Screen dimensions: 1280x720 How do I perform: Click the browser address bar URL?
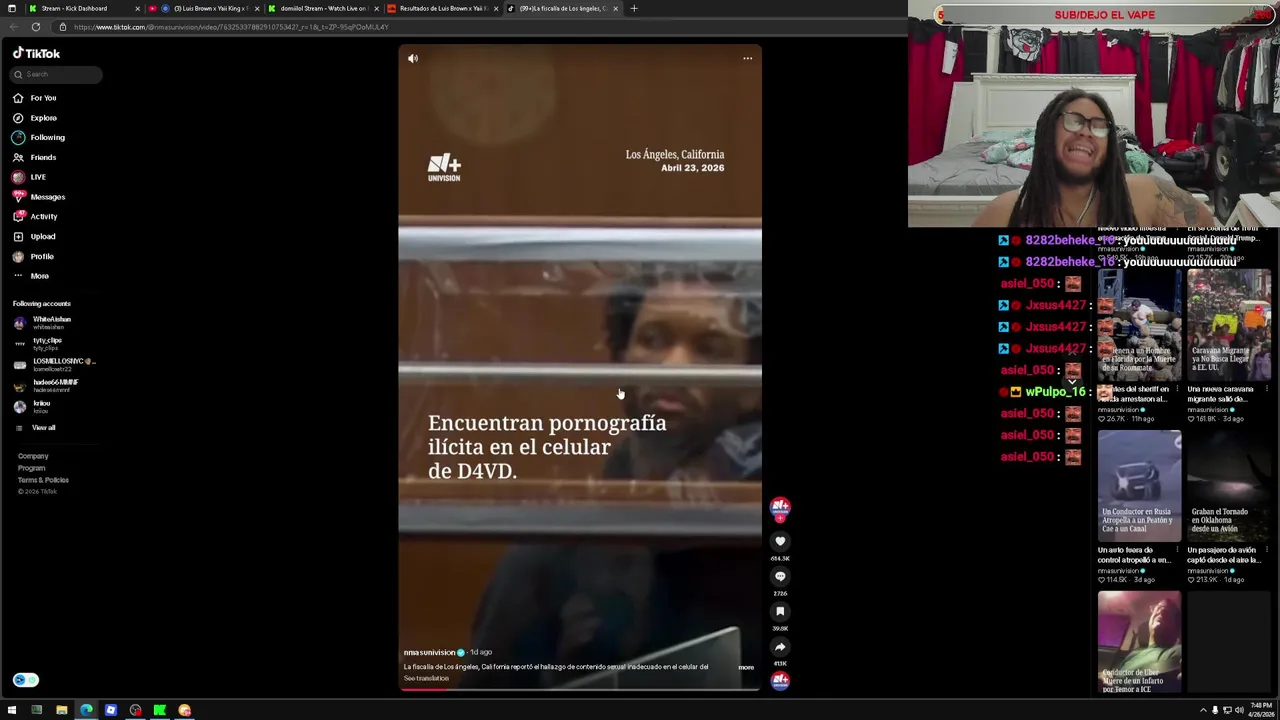[231, 27]
